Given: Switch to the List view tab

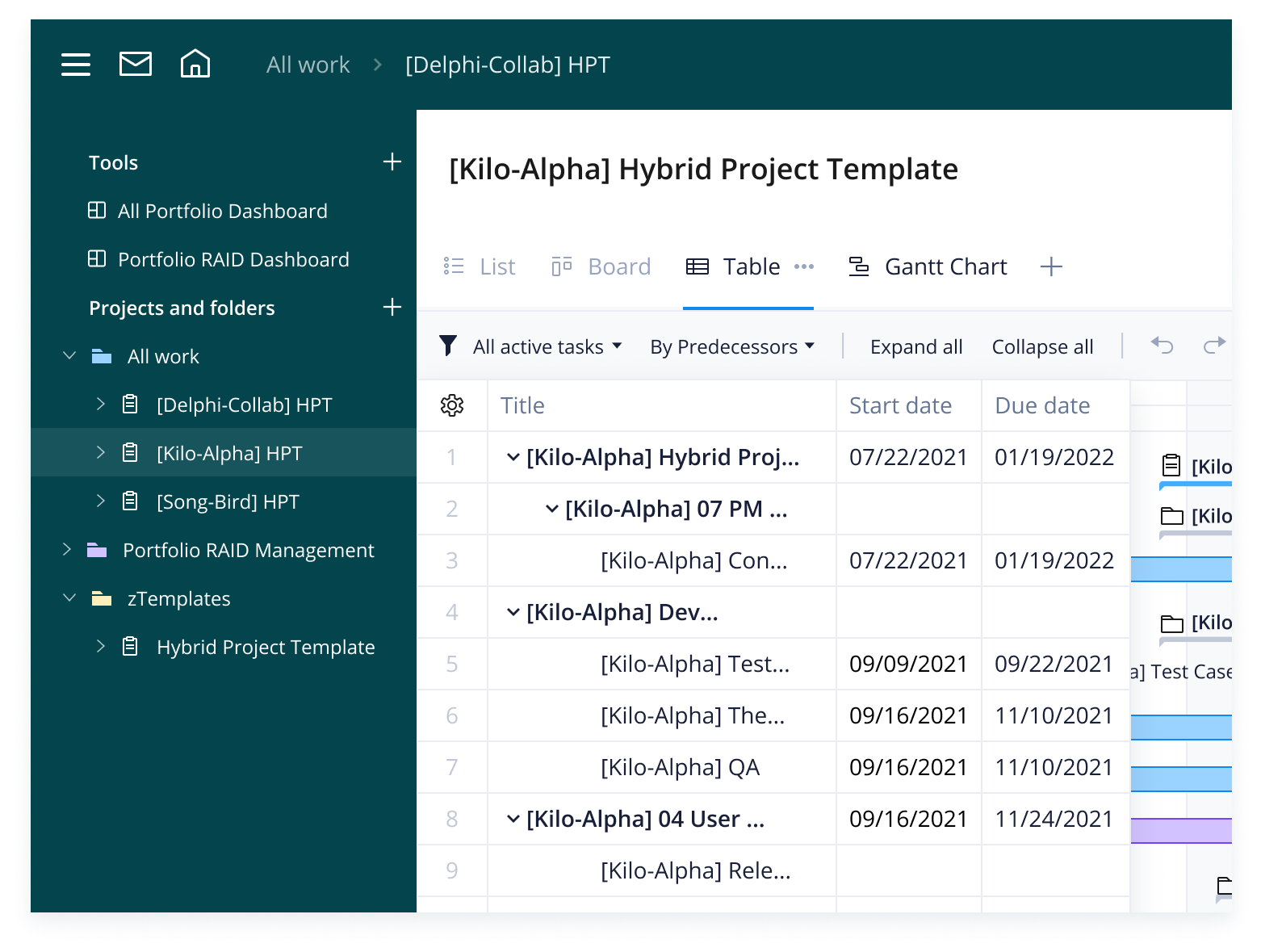Looking at the screenshot, I should click(x=480, y=266).
